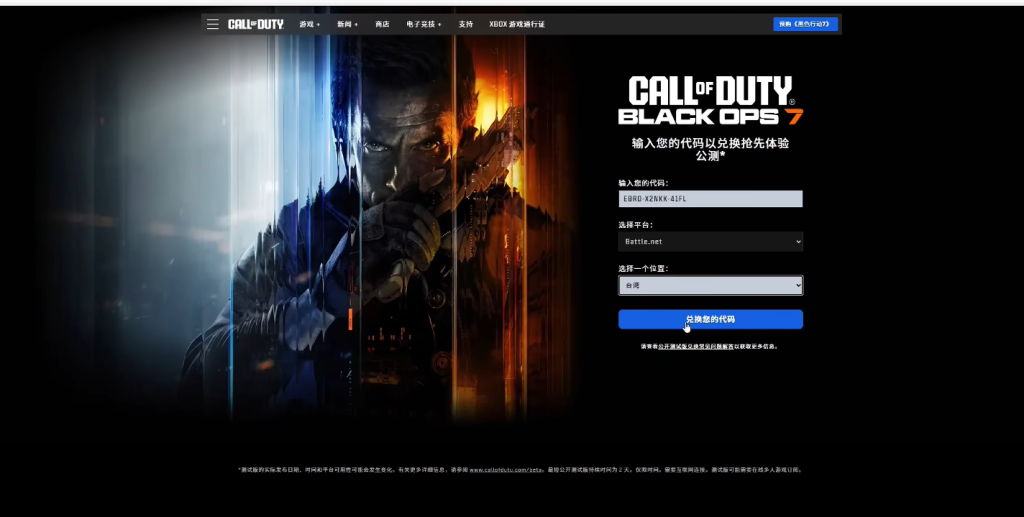Open the 公开测试版兑换常见问题解答 FAQ link
Screen dimensions: 1024x517
click(695, 347)
